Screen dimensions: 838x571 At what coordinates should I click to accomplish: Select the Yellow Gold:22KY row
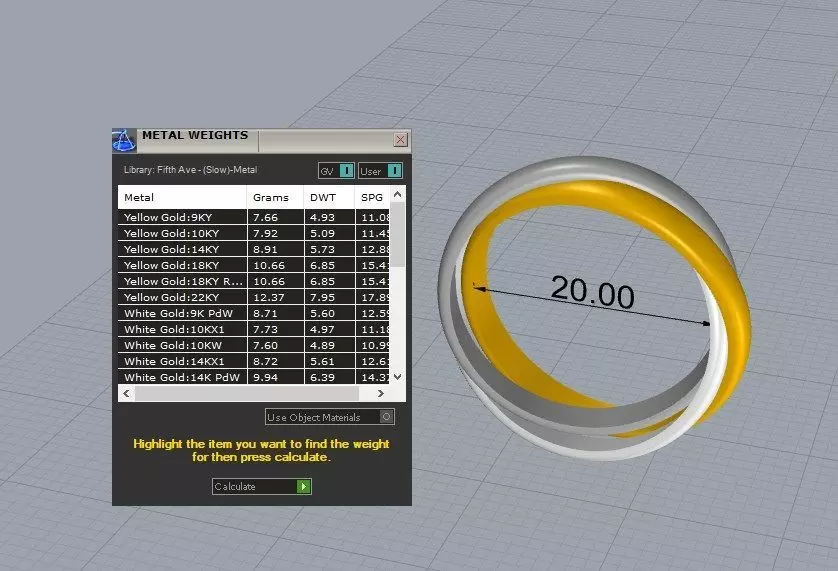(x=254, y=297)
